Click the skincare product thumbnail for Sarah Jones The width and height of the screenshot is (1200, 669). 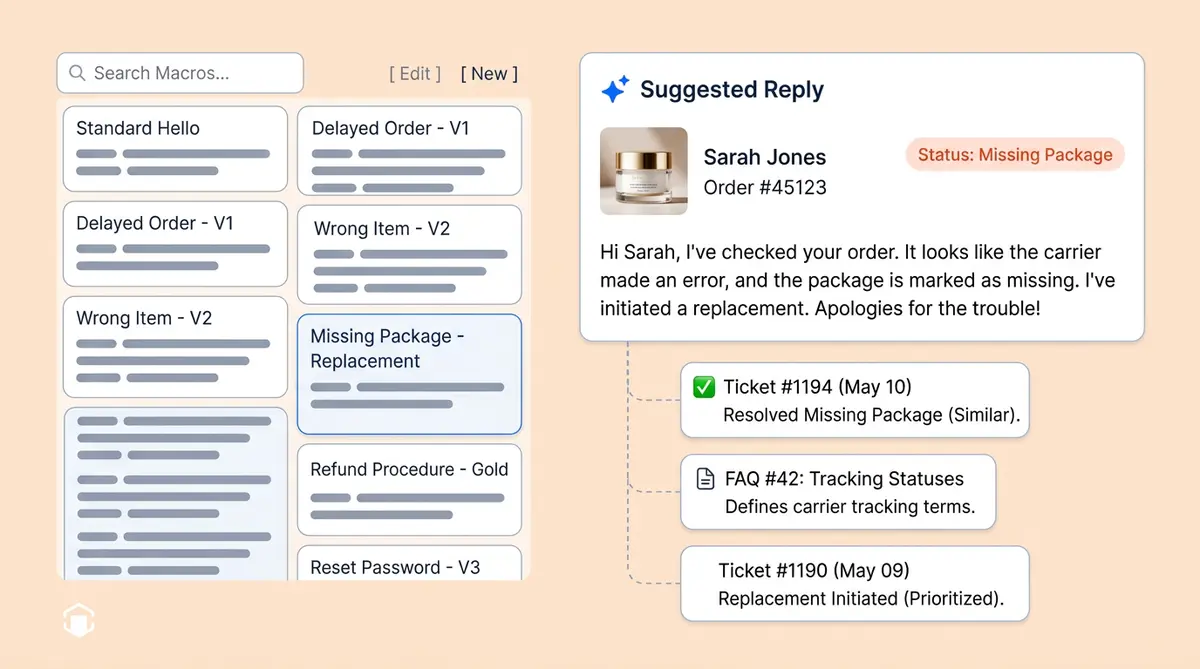(x=643, y=168)
